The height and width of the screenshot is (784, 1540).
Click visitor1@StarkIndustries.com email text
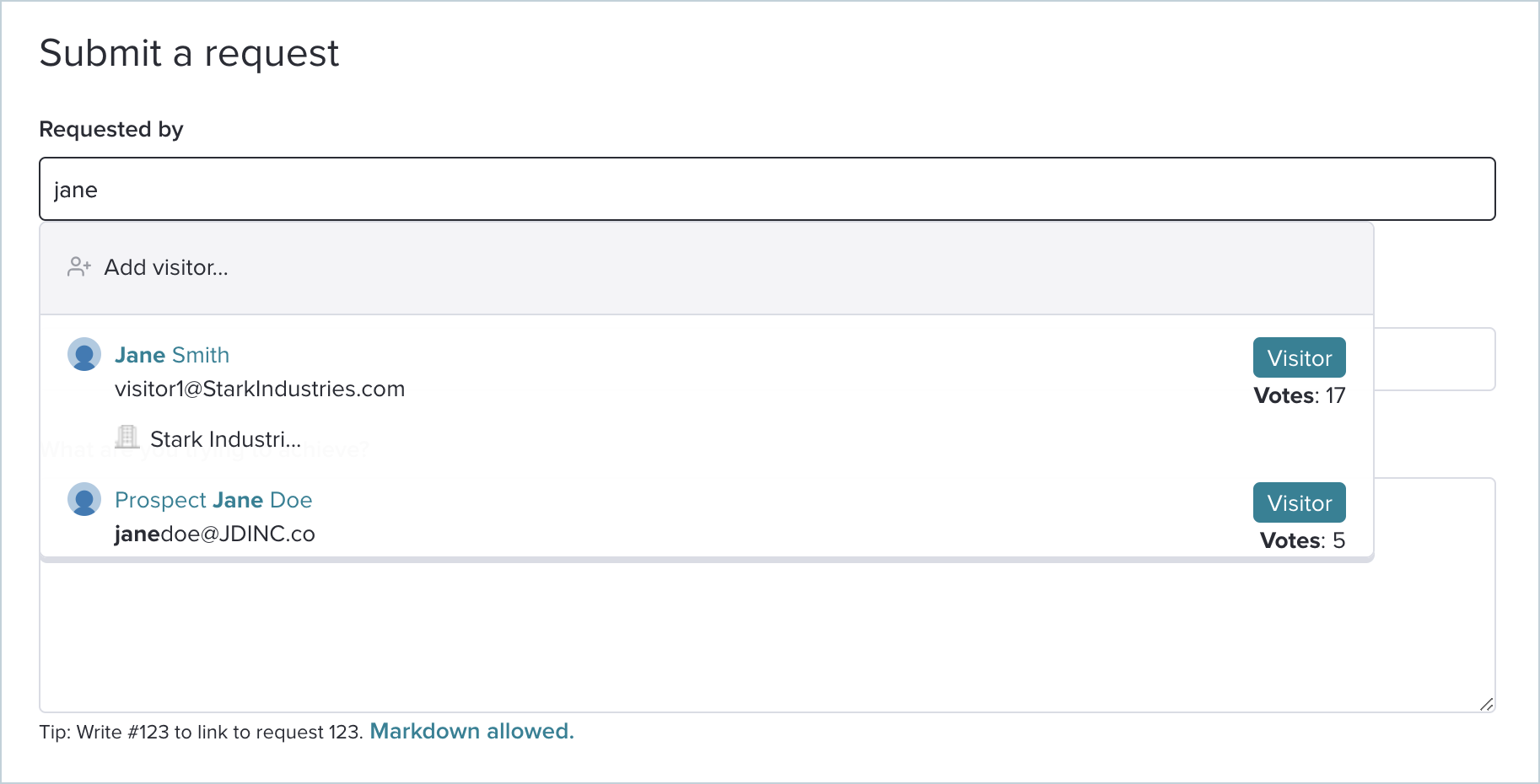coord(260,389)
